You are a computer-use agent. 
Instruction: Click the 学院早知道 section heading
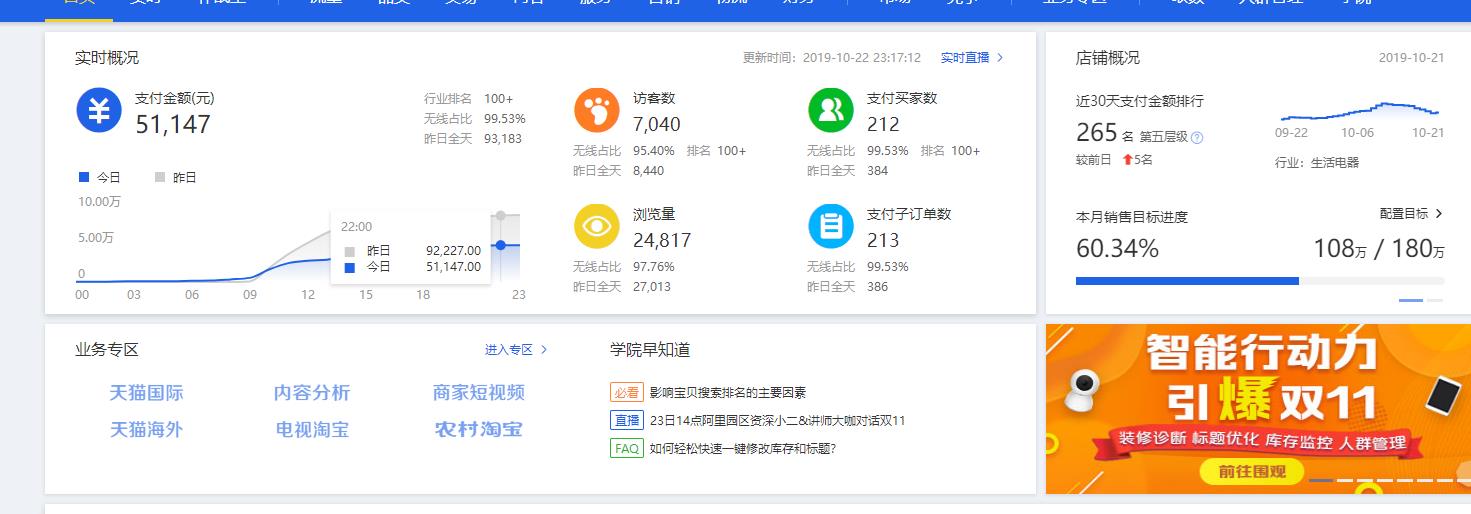pyautogui.click(x=650, y=350)
